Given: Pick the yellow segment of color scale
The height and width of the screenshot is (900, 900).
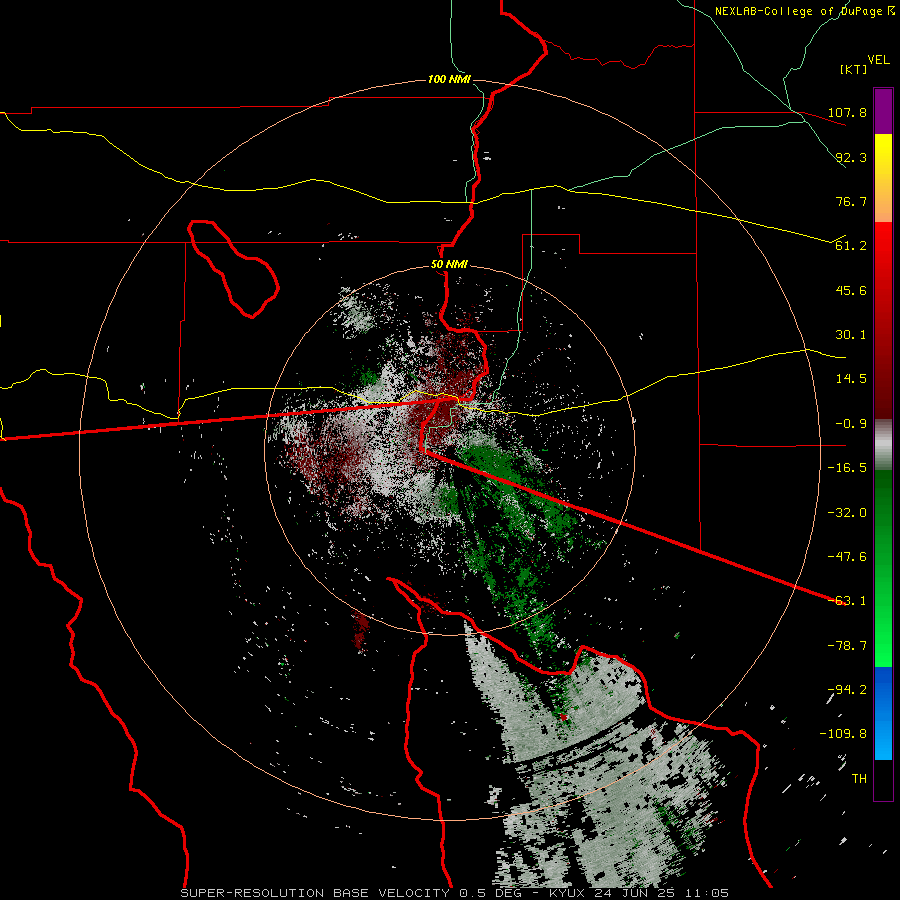Looking at the screenshot, I should (x=883, y=156).
